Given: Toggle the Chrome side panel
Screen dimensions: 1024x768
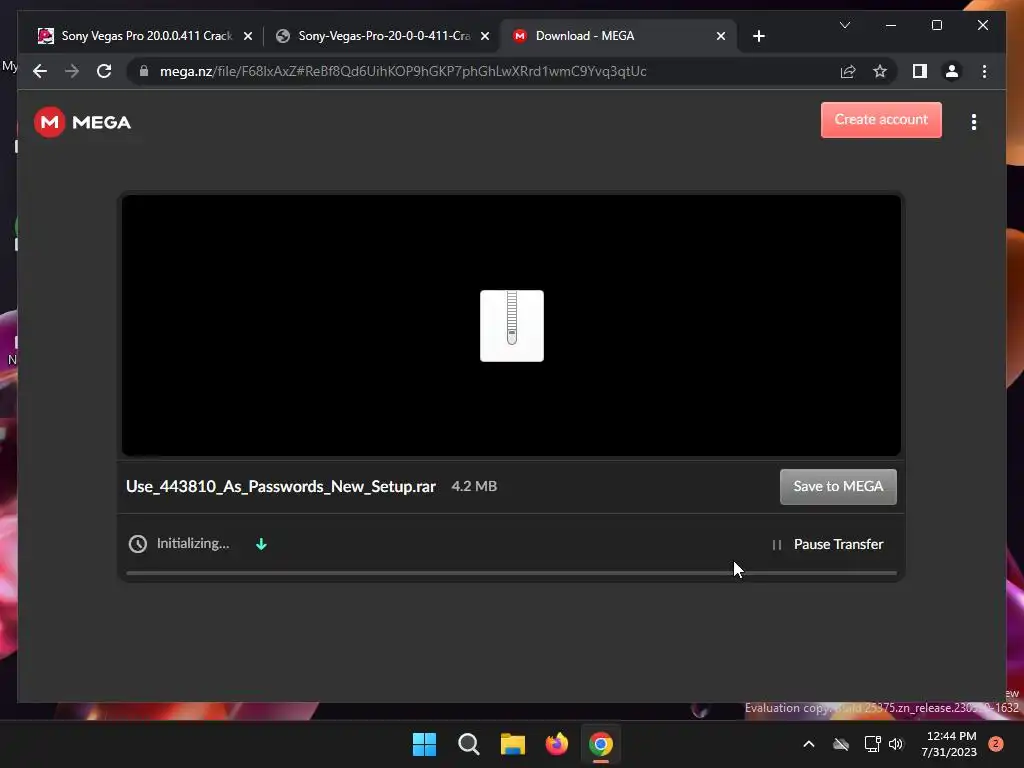Looking at the screenshot, I should (920, 71).
